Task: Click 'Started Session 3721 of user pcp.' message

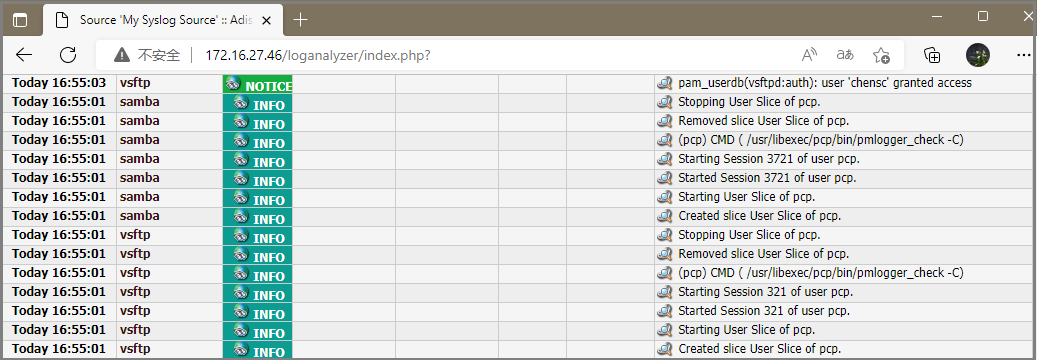Action: pyautogui.click(x=767, y=178)
